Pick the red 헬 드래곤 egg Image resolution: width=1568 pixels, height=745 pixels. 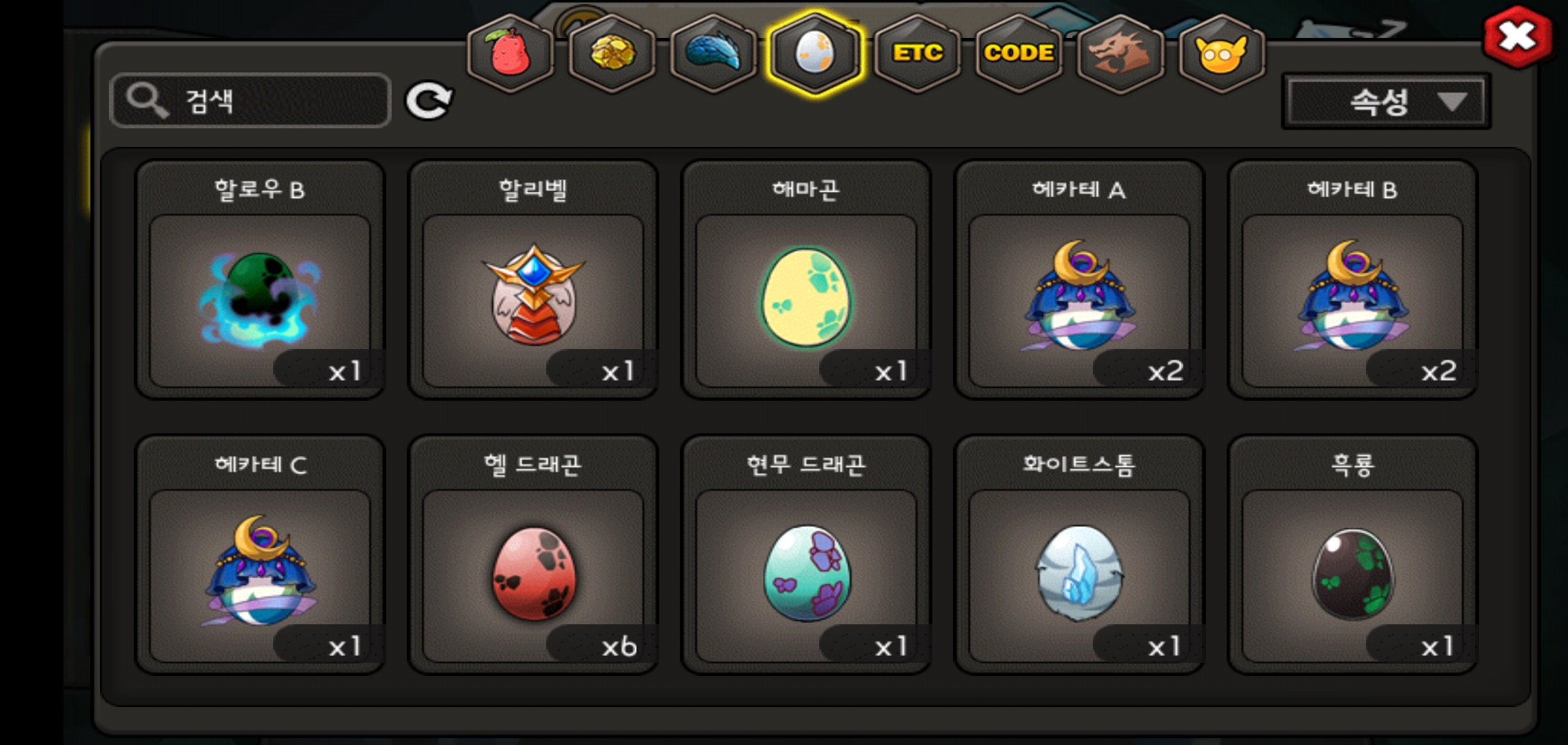tap(533, 554)
